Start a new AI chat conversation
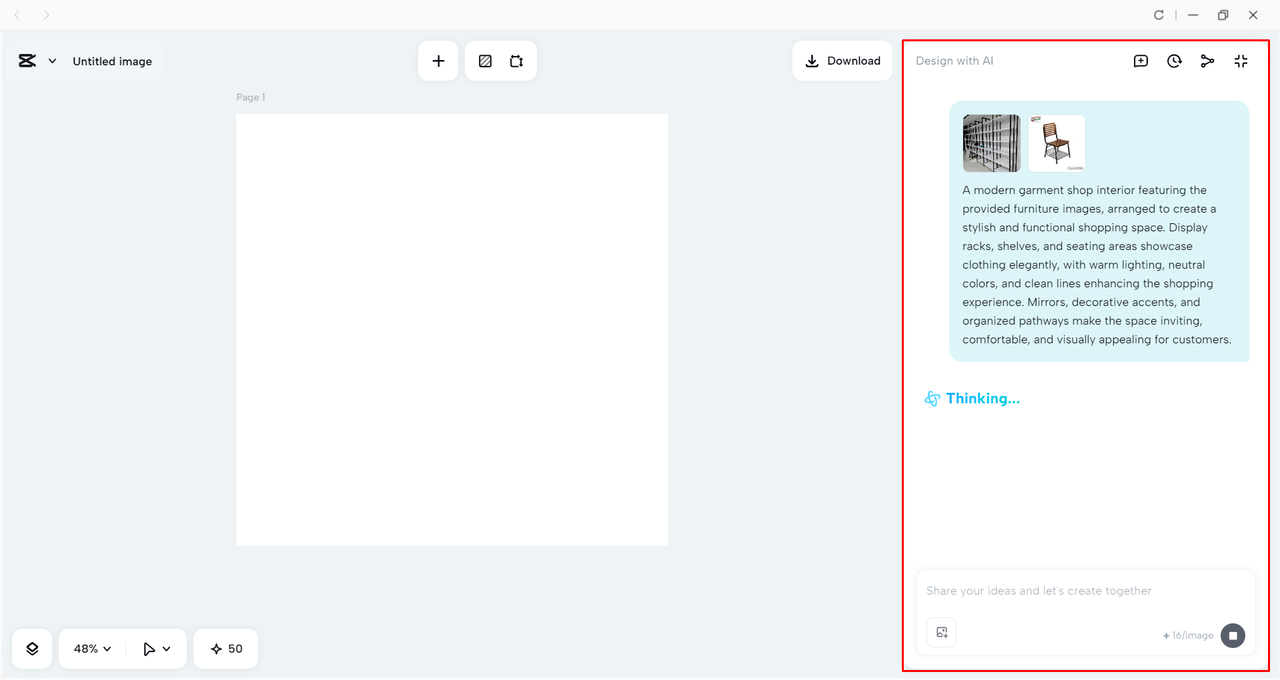The width and height of the screenshot is (1280, 680). 1140,61
